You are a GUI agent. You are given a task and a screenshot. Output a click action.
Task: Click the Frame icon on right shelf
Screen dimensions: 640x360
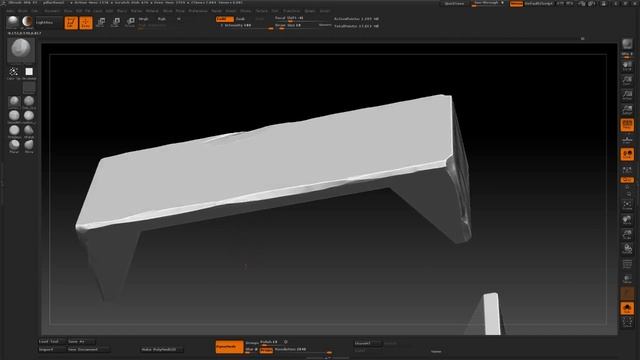pos(627,204)
